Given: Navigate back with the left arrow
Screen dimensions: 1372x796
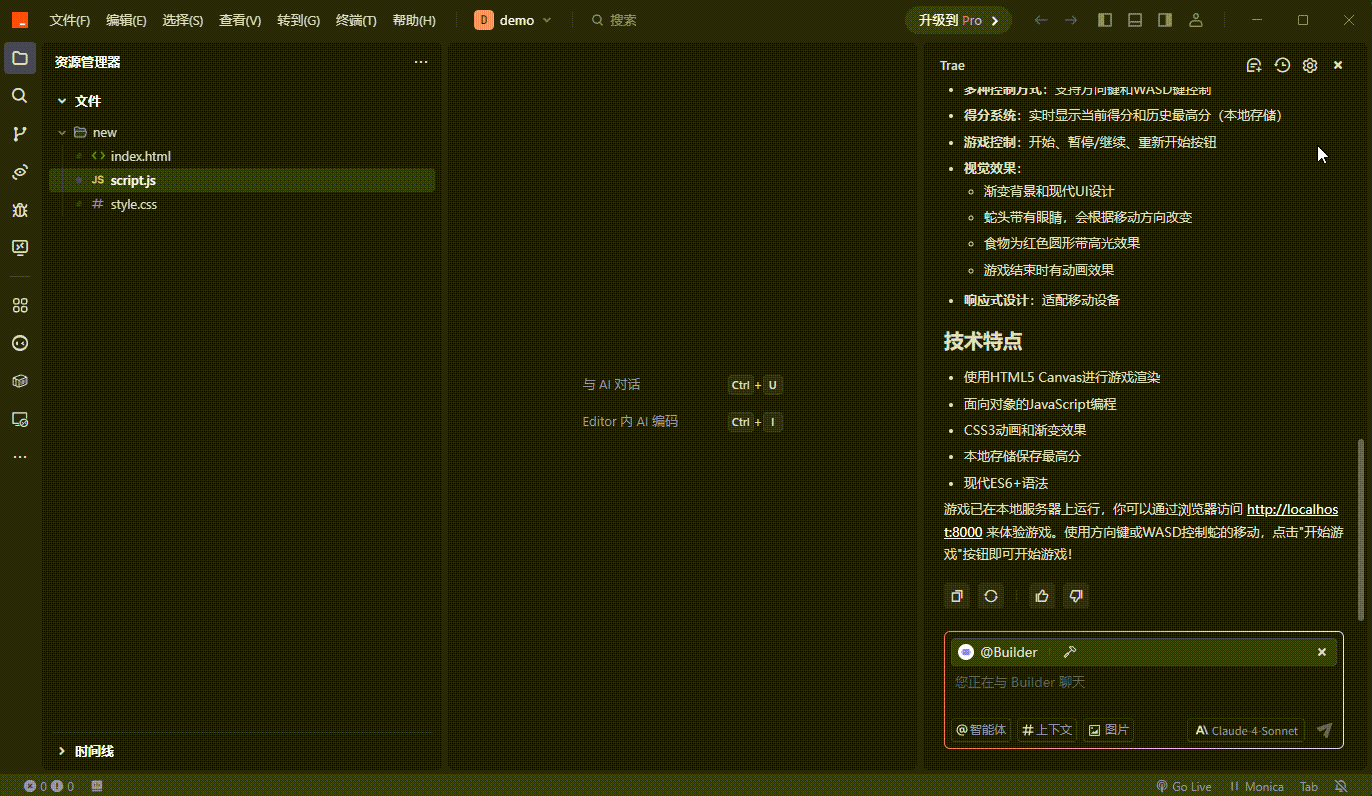Looking at the screenshot, I should (1041, 20).
